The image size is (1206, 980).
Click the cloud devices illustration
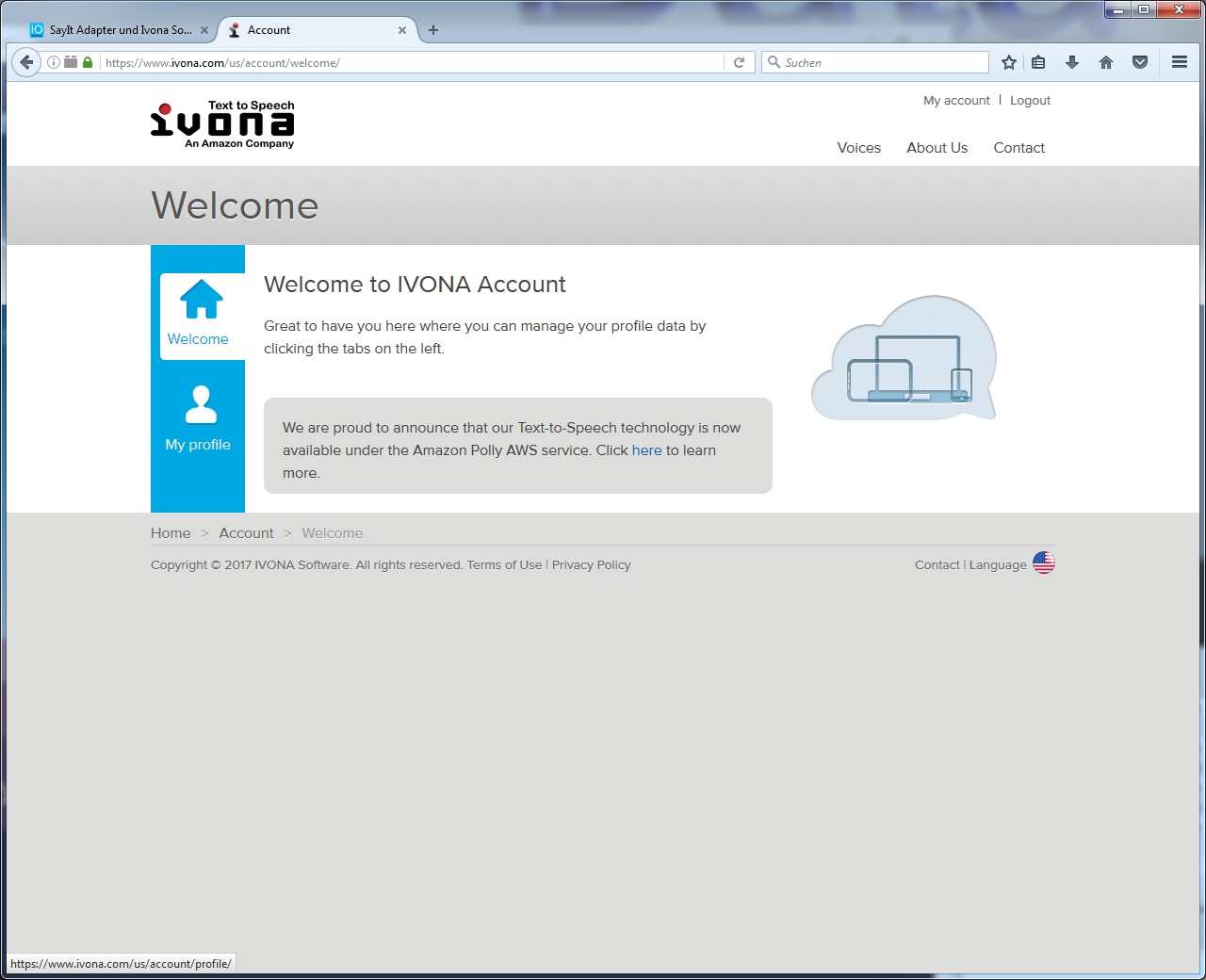point(904,358)
